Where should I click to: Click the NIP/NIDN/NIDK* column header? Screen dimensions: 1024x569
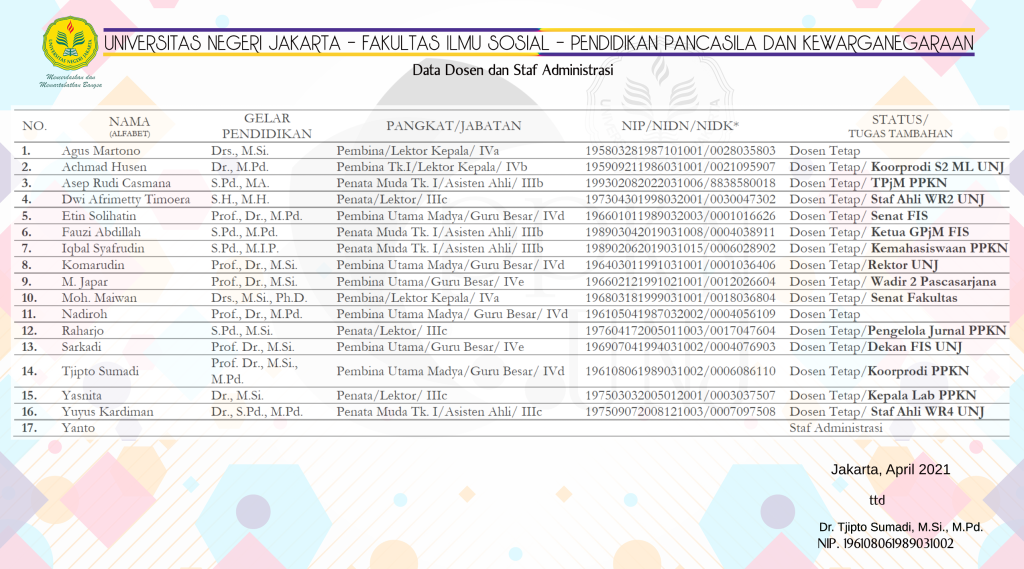point(680,126)
